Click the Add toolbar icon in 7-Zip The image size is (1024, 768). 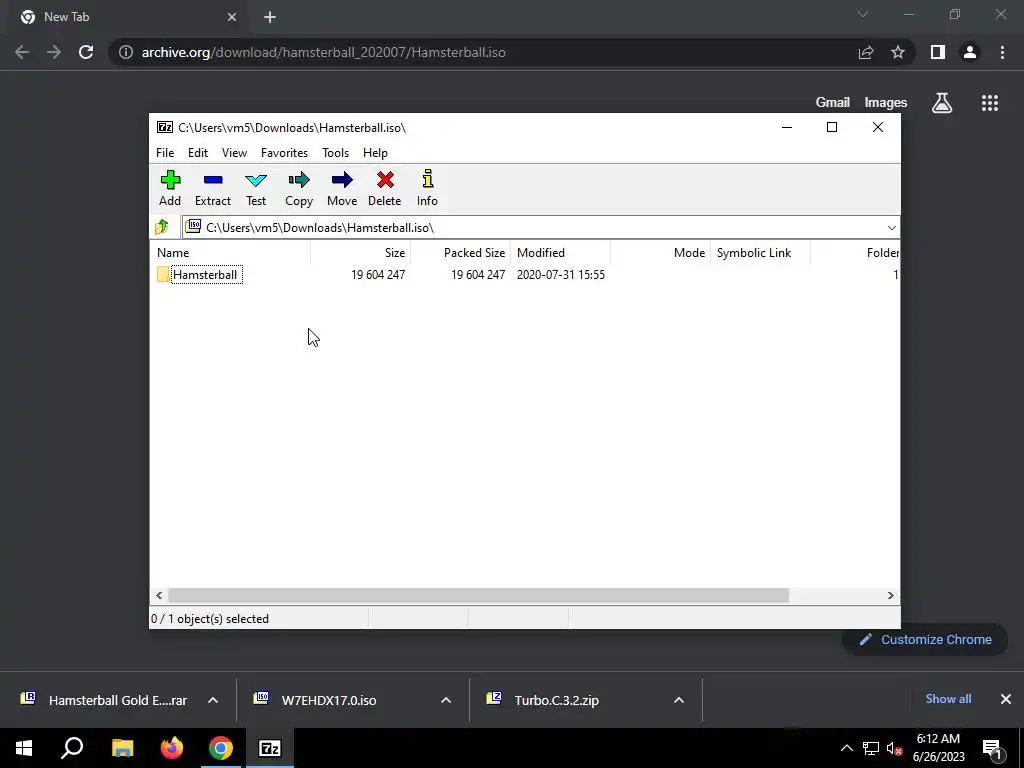tap(170, 189)
